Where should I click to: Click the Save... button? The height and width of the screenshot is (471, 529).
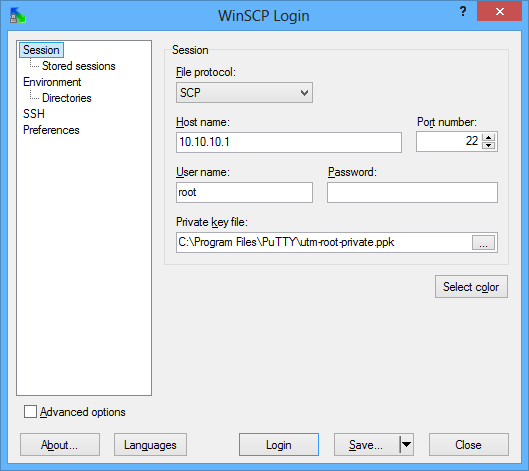pyautogui.click(x=367, y=444)
